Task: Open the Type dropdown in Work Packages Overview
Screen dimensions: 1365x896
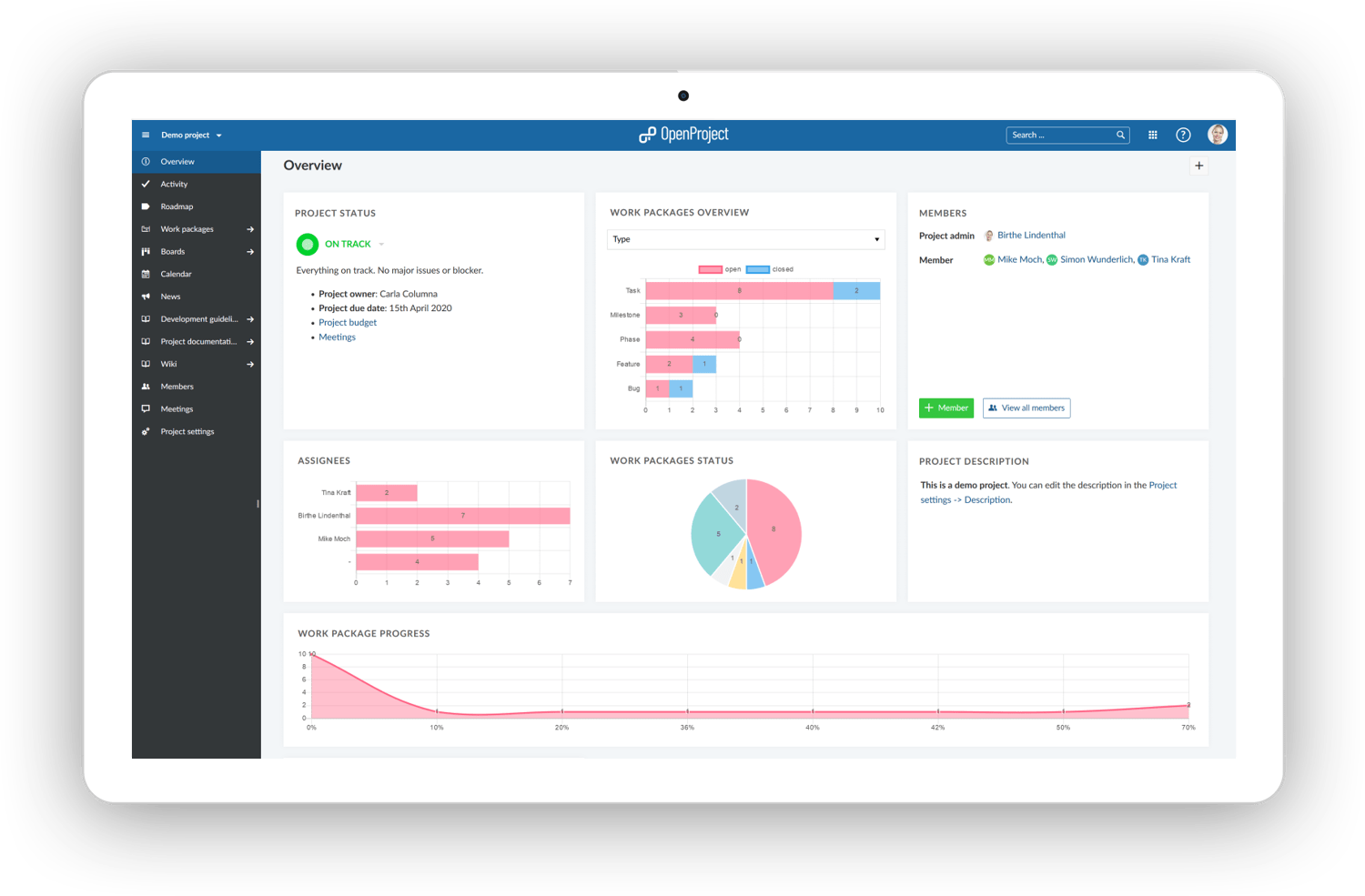Action: (x=745, y=239)
